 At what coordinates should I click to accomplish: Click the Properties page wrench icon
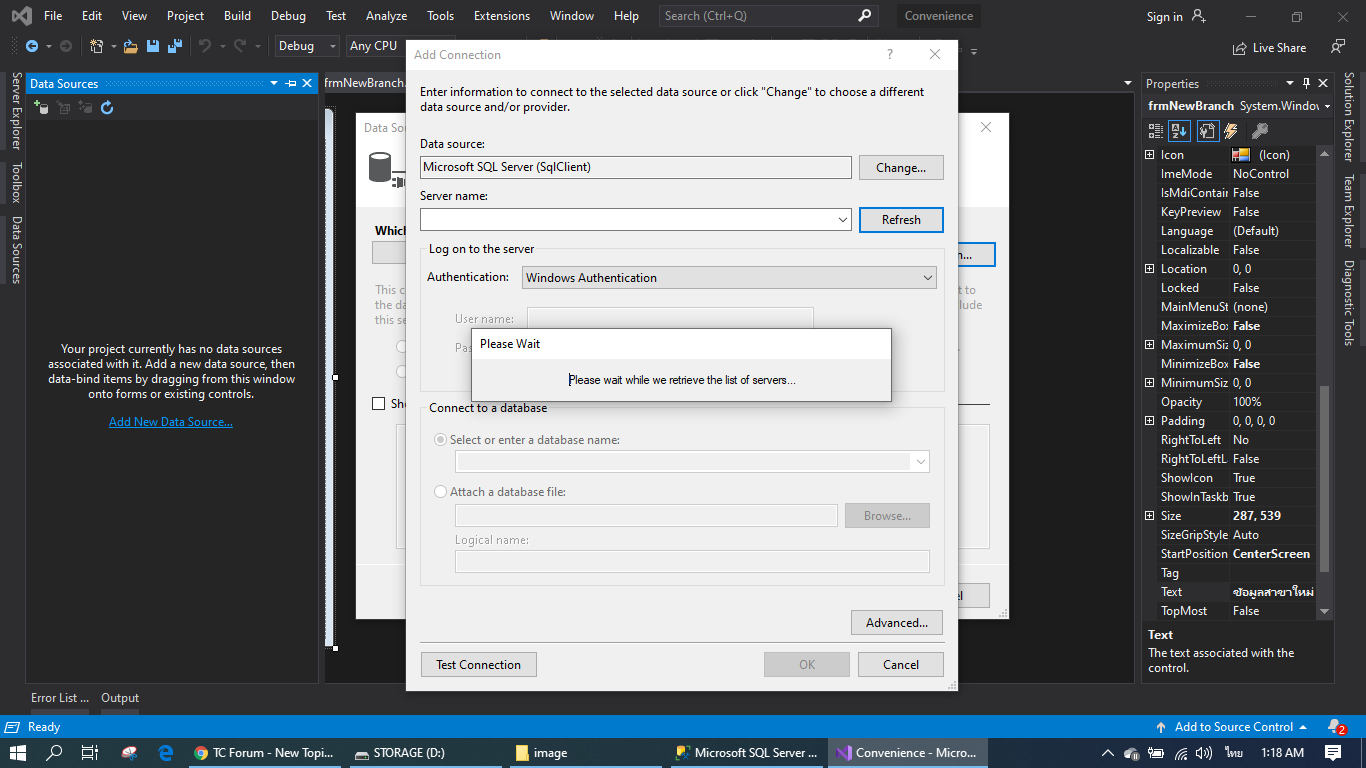[x=1207, y=131]
